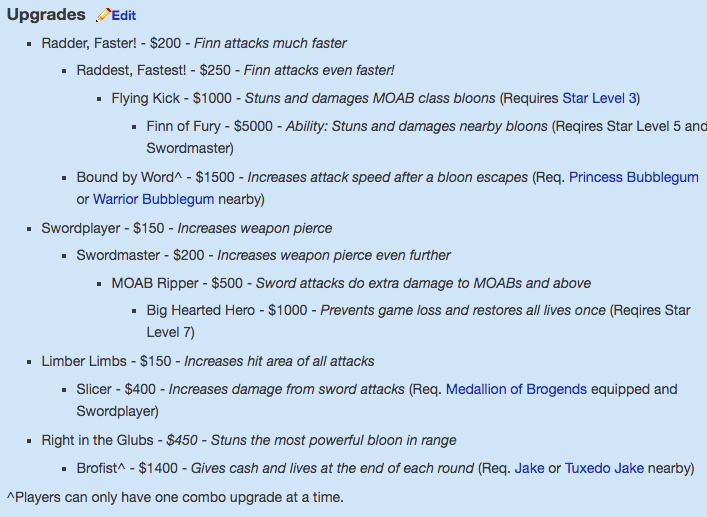Open the Princess Bubblegum link
Screen dimensions: 707x517
tap(634, 177)
